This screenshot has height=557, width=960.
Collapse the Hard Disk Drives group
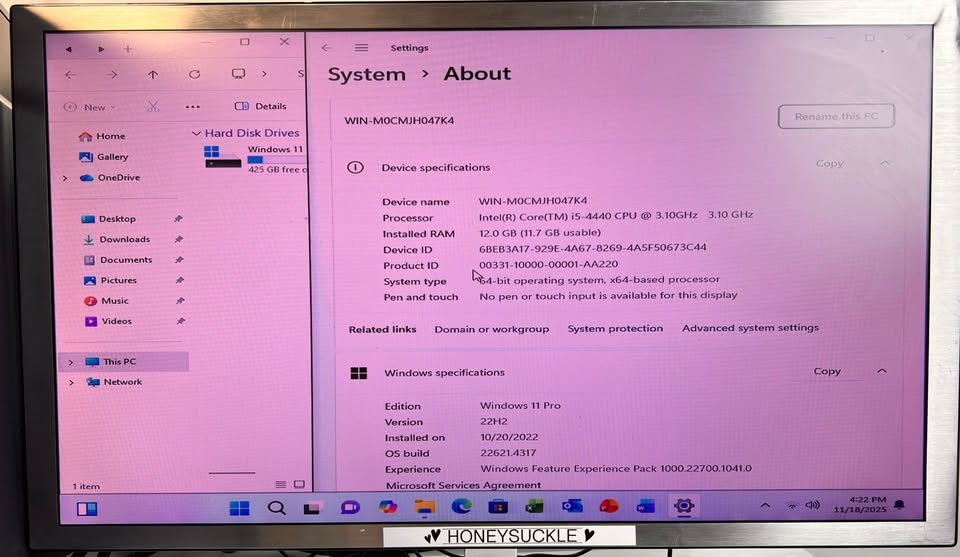196,133
